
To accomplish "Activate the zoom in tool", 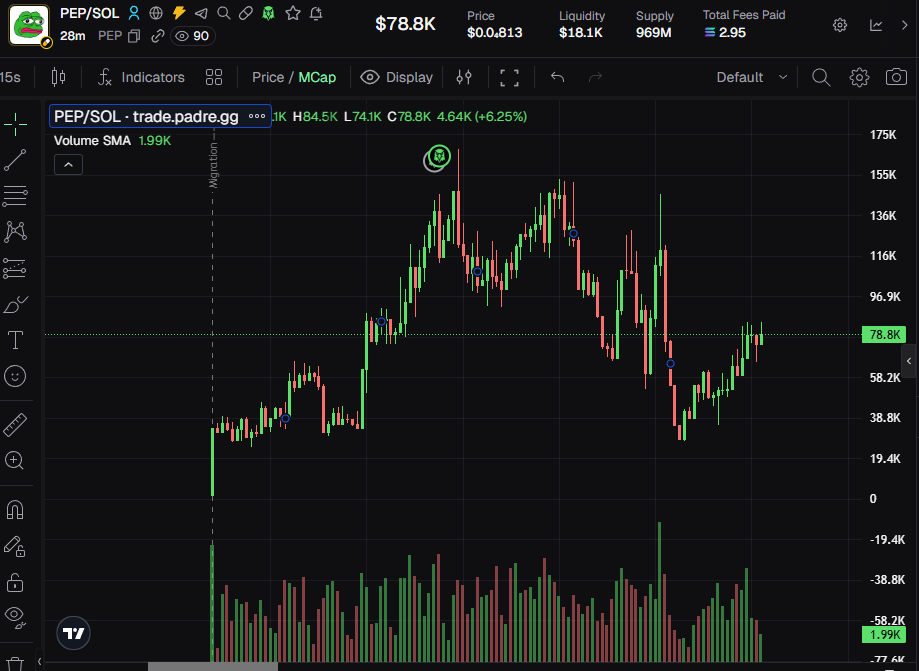I will click(15, 461).
